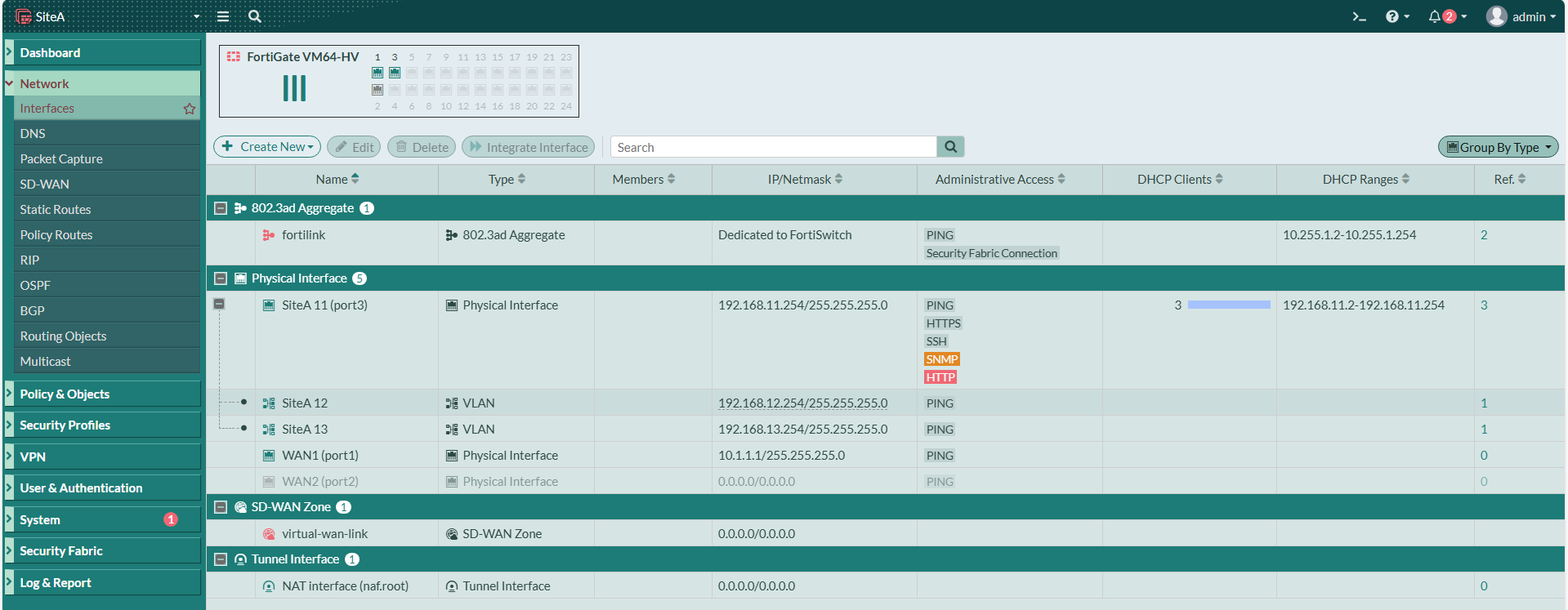Image resolution: width=1568 pixels, height=610 pixels.
Task: Open reference count 2 for fortilink
Action: point(1484,235)
